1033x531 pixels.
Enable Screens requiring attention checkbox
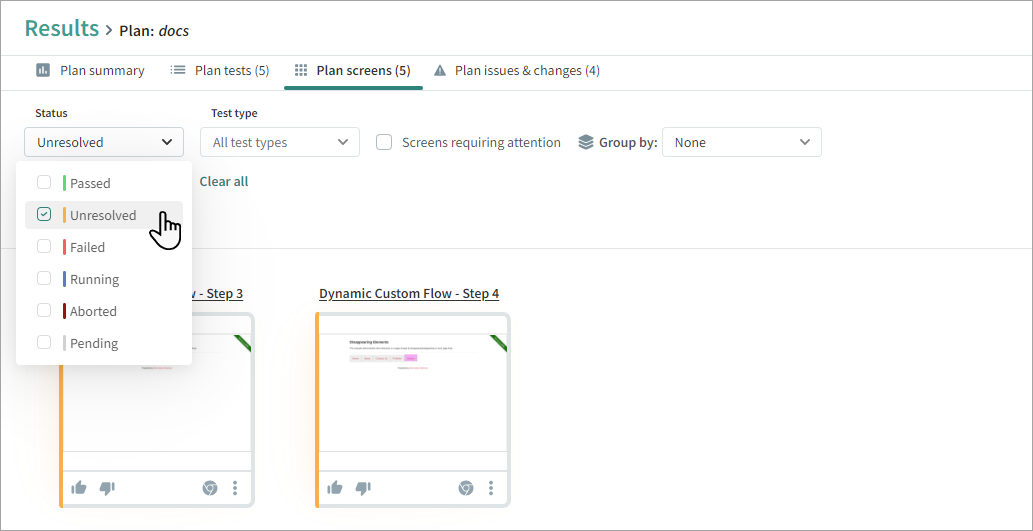pyautogui.click(x=384, y=142)
